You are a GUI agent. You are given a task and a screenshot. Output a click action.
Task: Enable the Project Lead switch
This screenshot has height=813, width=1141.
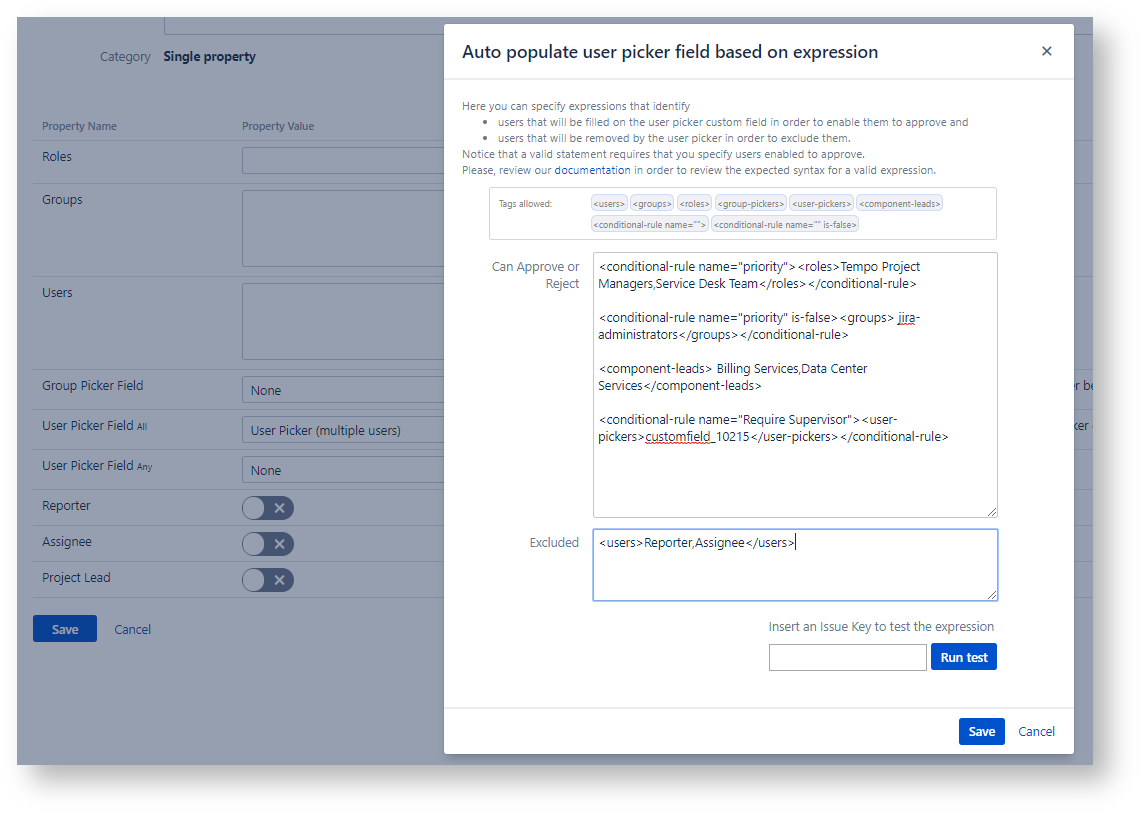pyautogui.click(x=268, y=580)
